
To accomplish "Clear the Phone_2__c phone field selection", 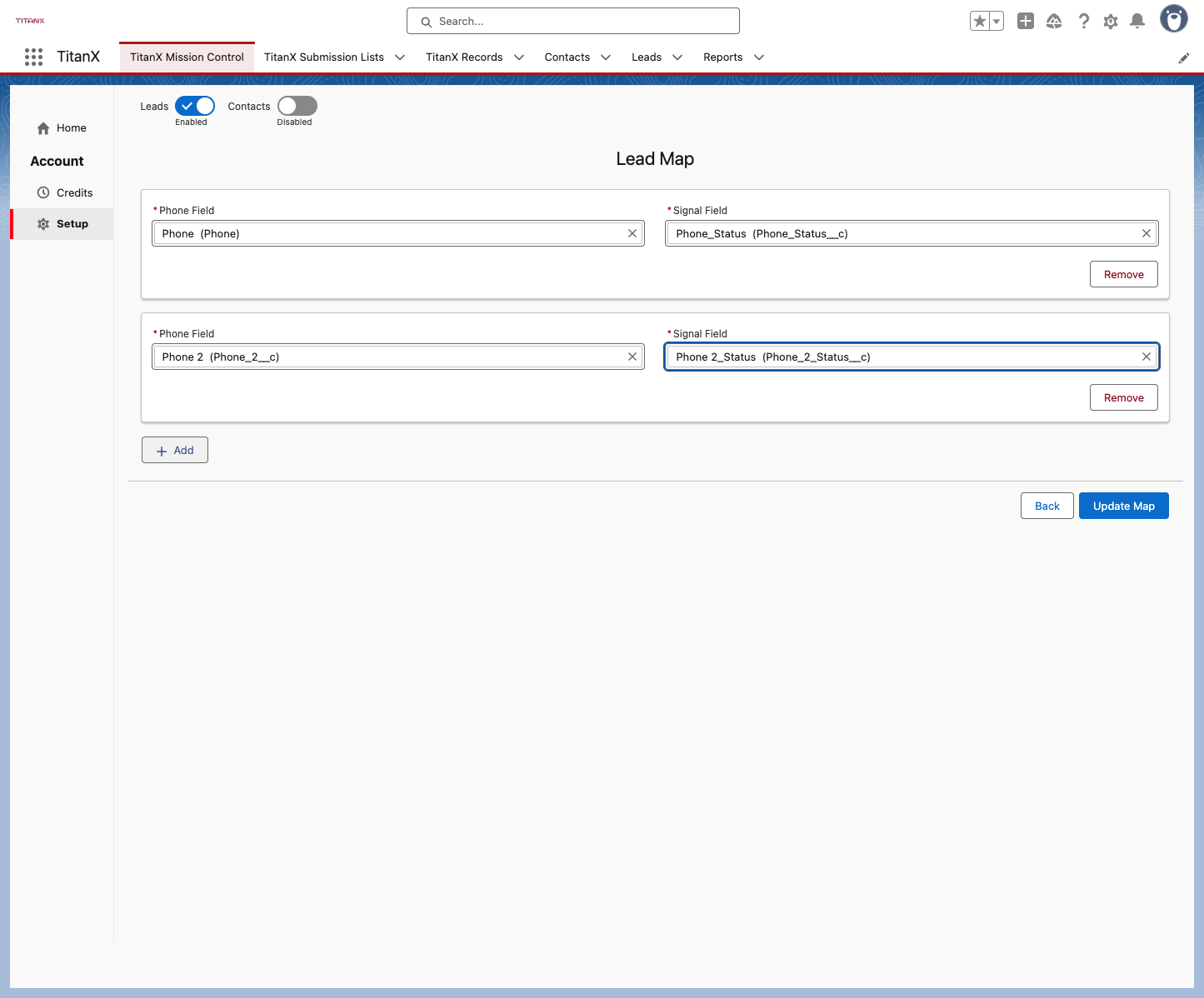I will point(632,357).
